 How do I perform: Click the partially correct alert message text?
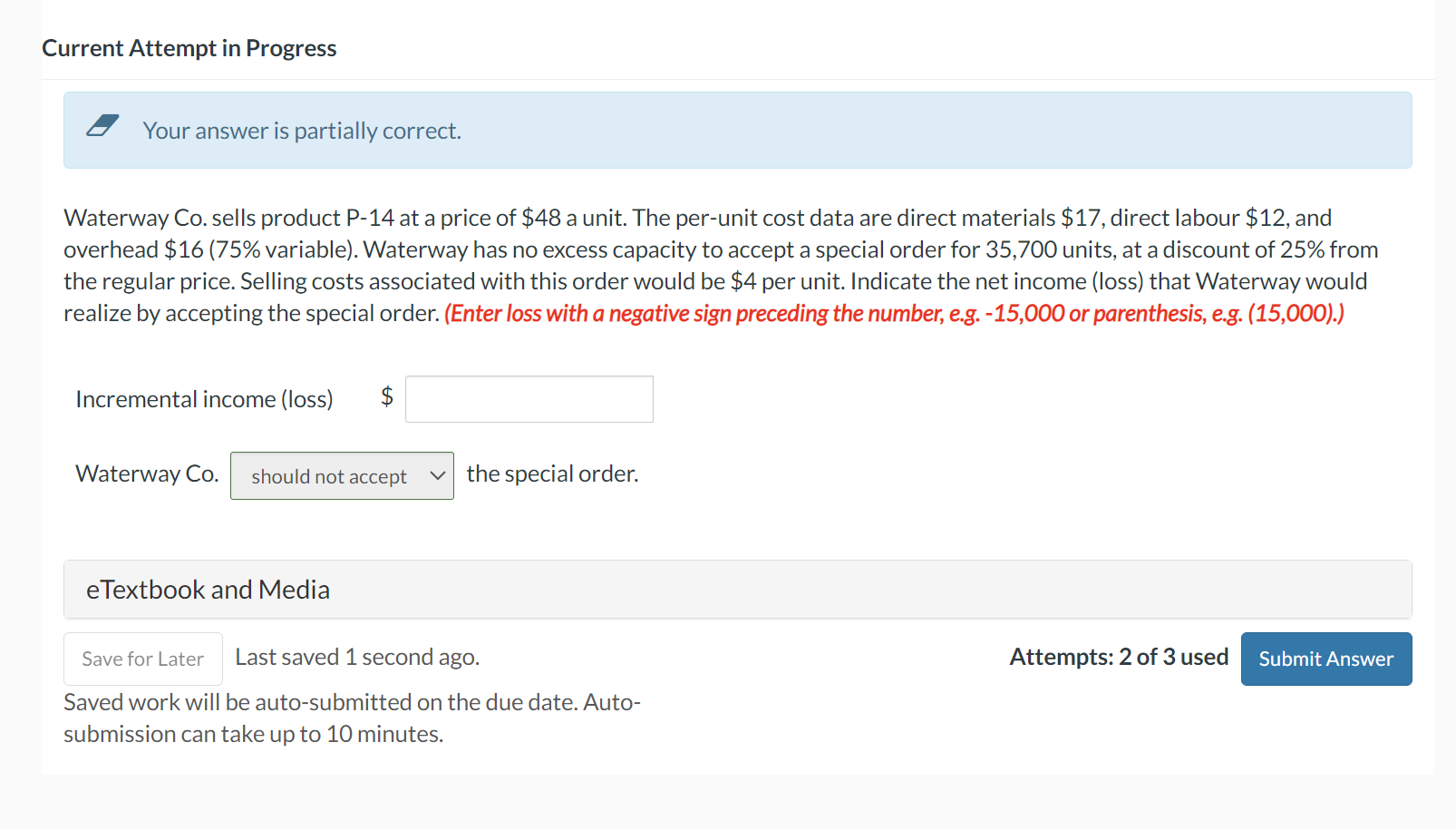[x=301, y=130]
